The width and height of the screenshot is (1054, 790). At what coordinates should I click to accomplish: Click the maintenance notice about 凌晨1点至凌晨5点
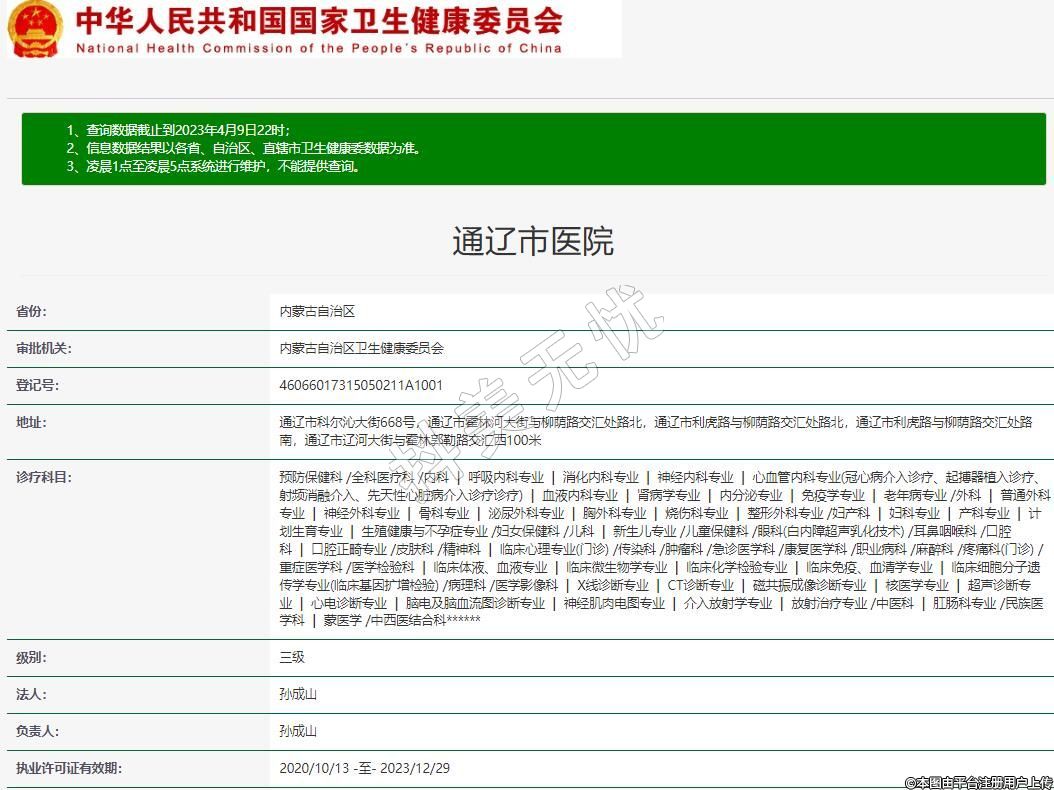[x=213, y=166]
